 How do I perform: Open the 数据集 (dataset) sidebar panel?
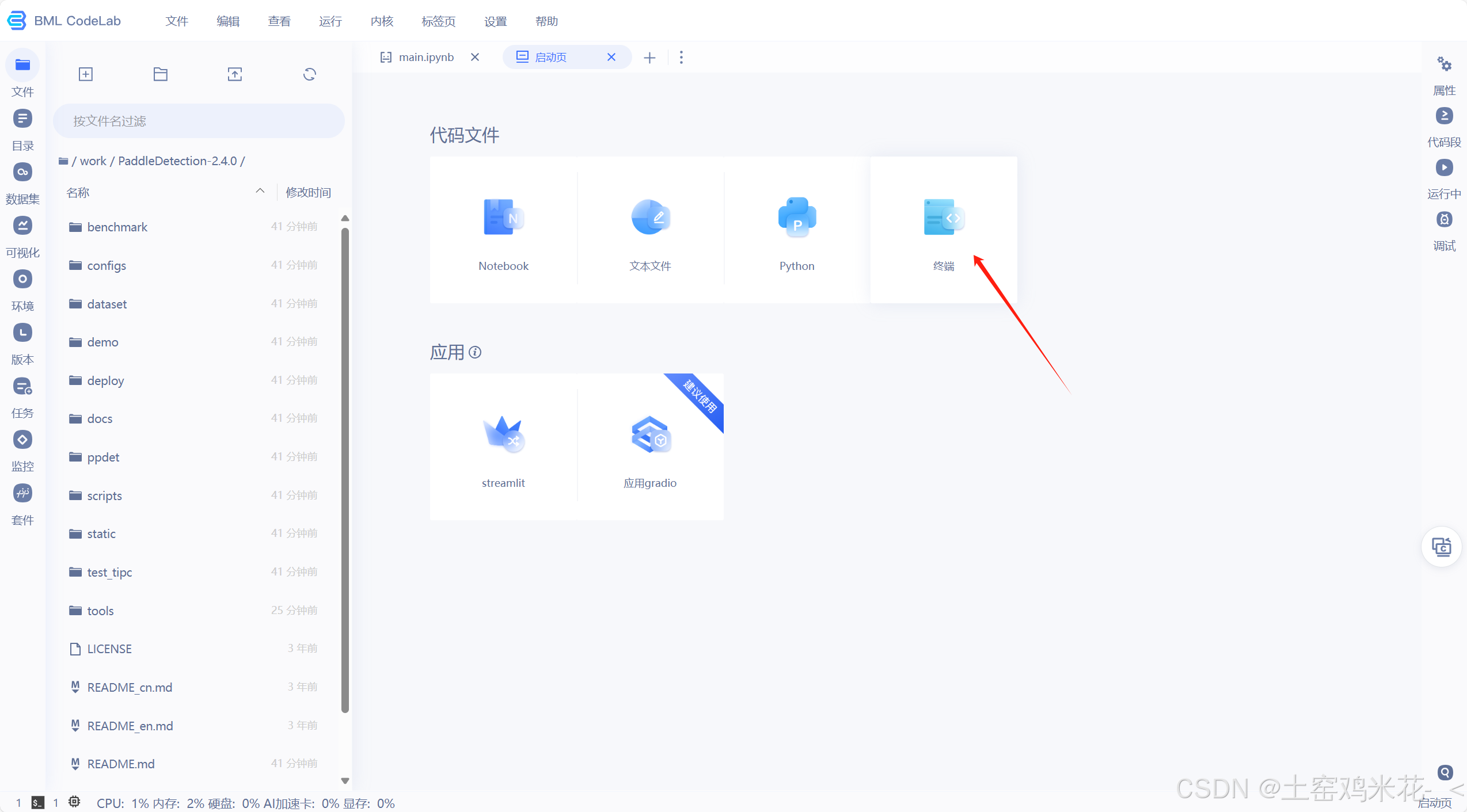pos(22,173)
